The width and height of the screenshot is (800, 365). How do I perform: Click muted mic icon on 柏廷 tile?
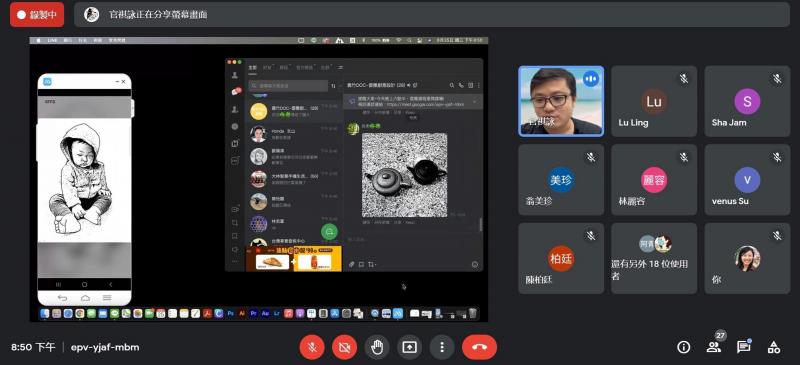pyautogui.click(x=591, y=236)
